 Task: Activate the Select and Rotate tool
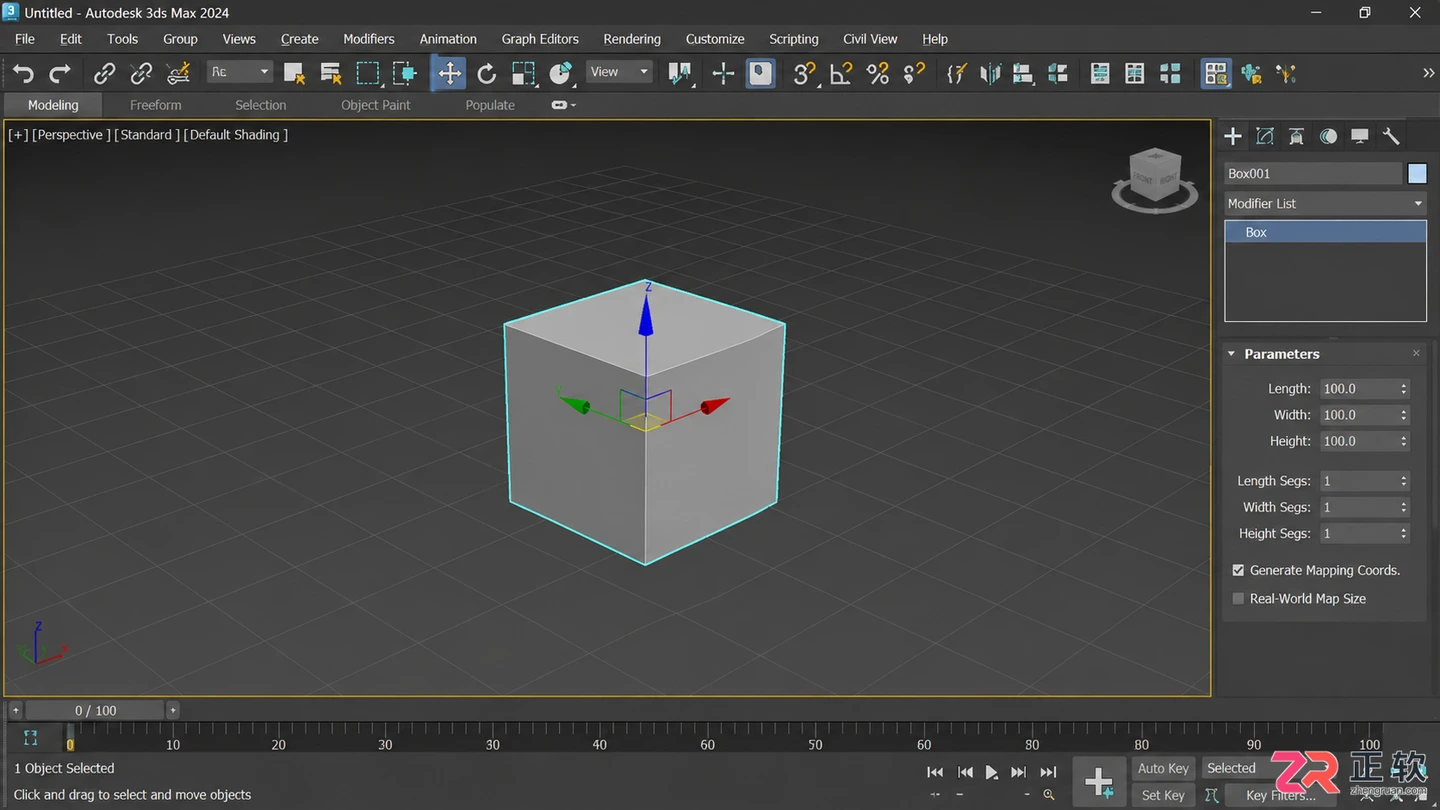coord(487,73)
